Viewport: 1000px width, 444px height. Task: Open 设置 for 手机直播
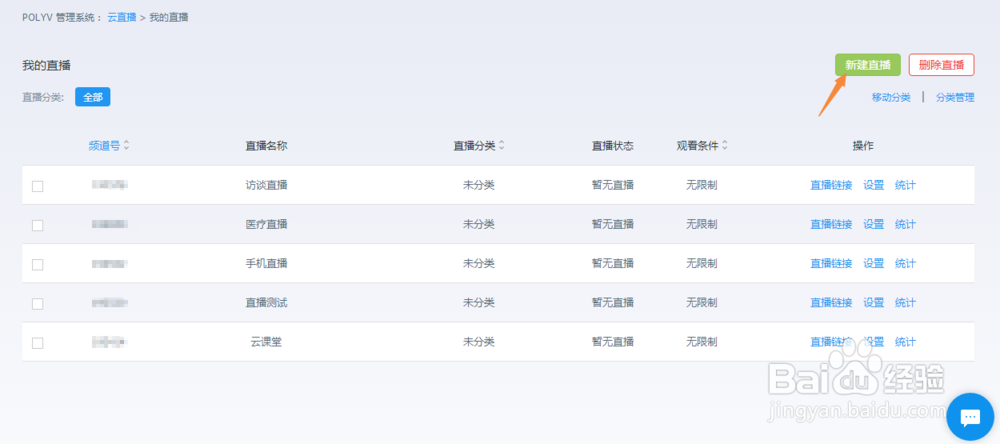874,263
